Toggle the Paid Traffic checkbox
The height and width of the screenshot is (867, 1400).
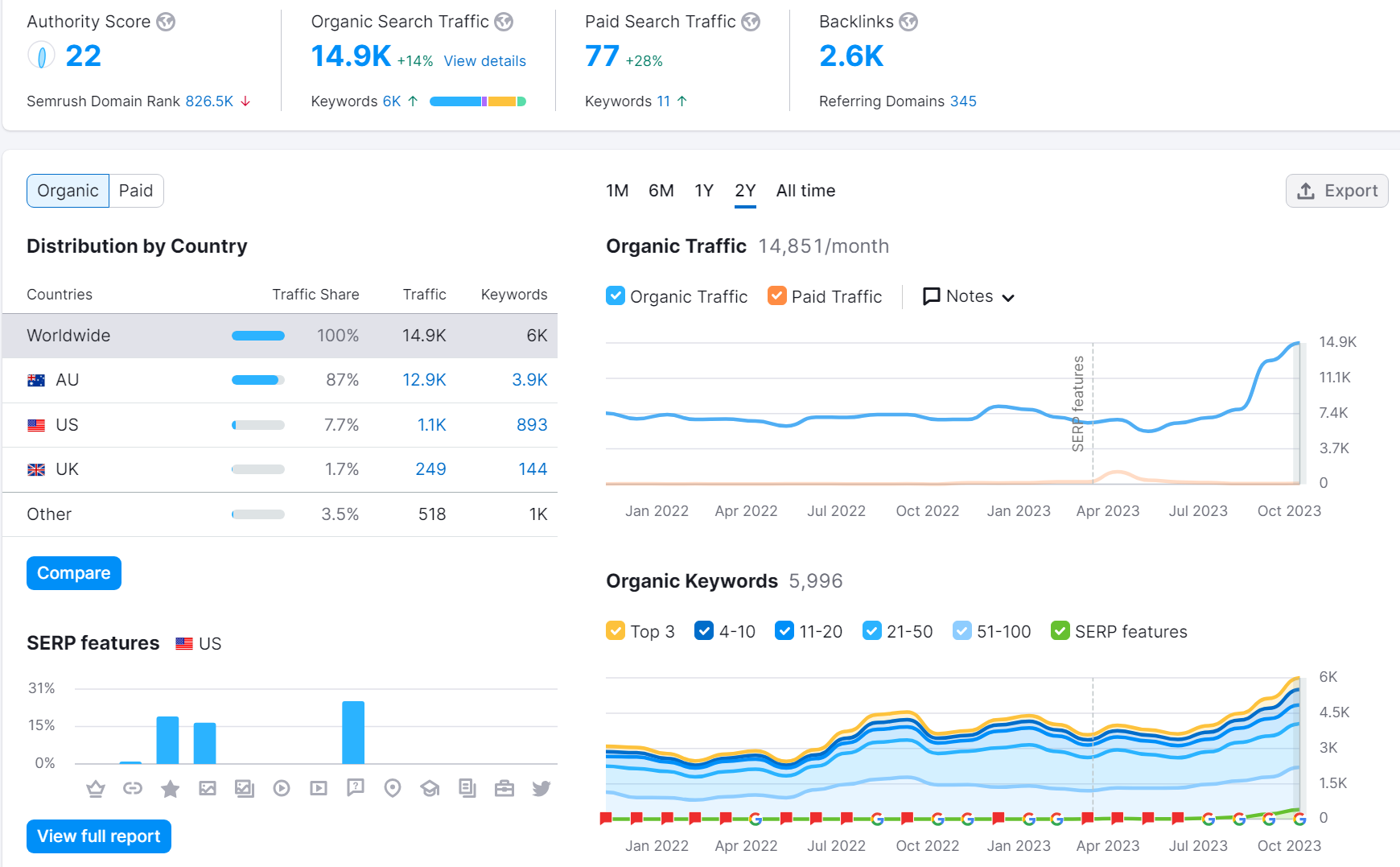click(x=777, y=295)
